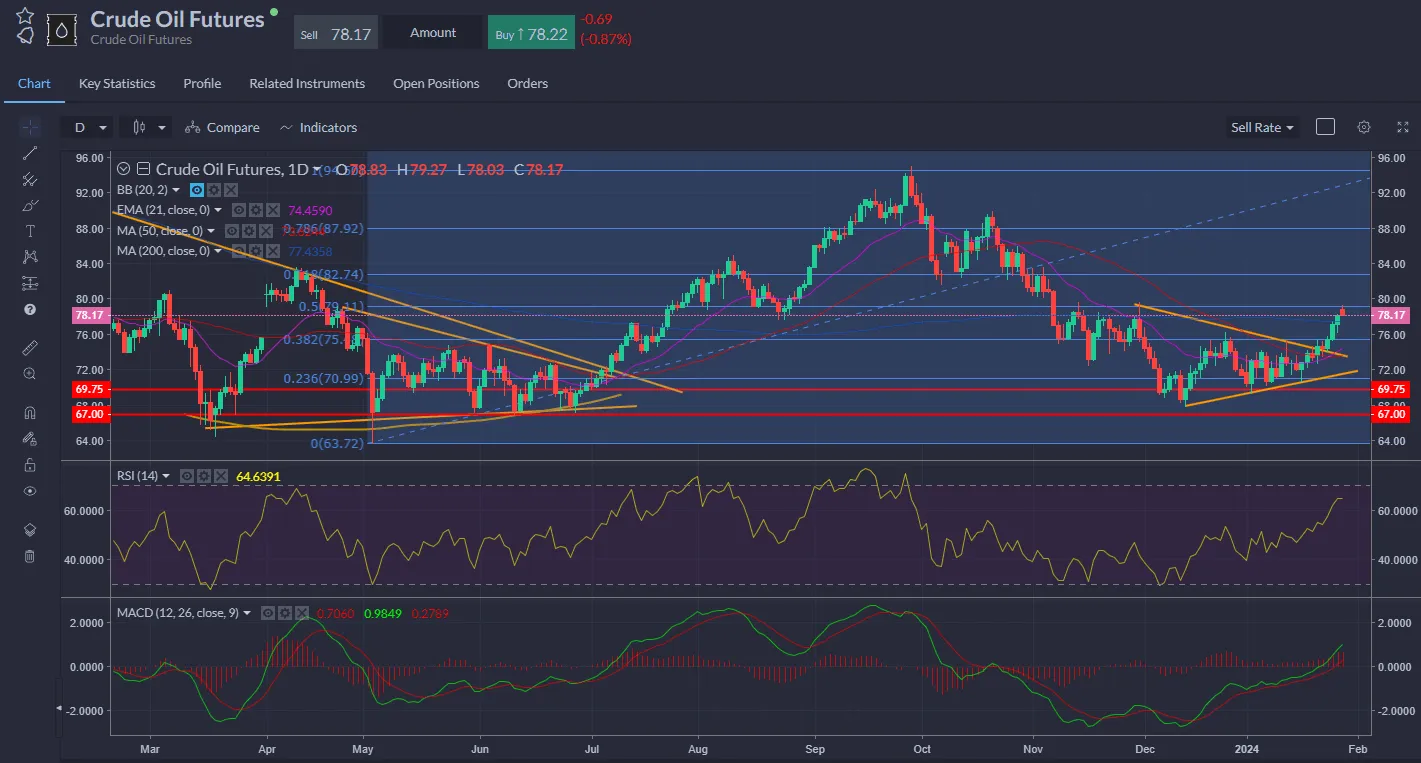Click the Buy 78.22 button

point(531,32)
